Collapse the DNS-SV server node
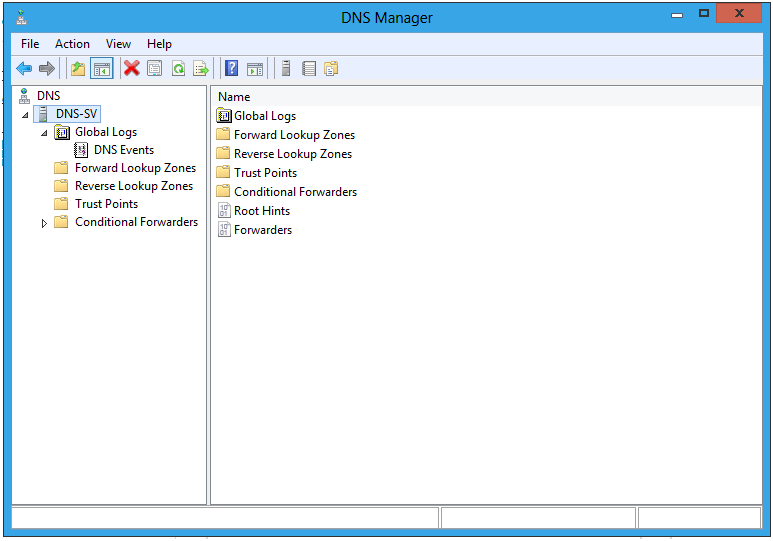 point(25,115)
